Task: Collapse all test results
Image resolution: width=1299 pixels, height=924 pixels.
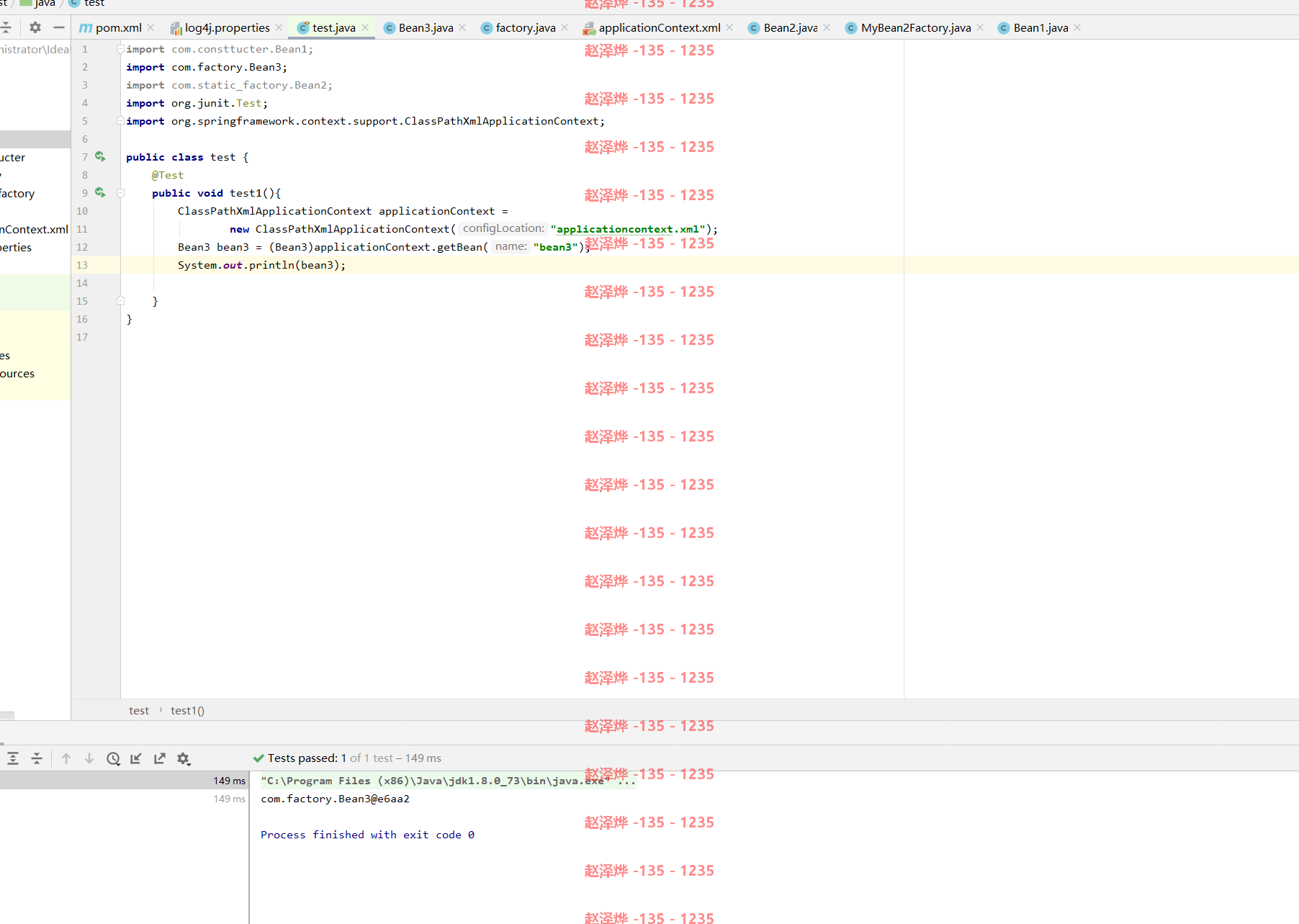Action: click(37, 758)
